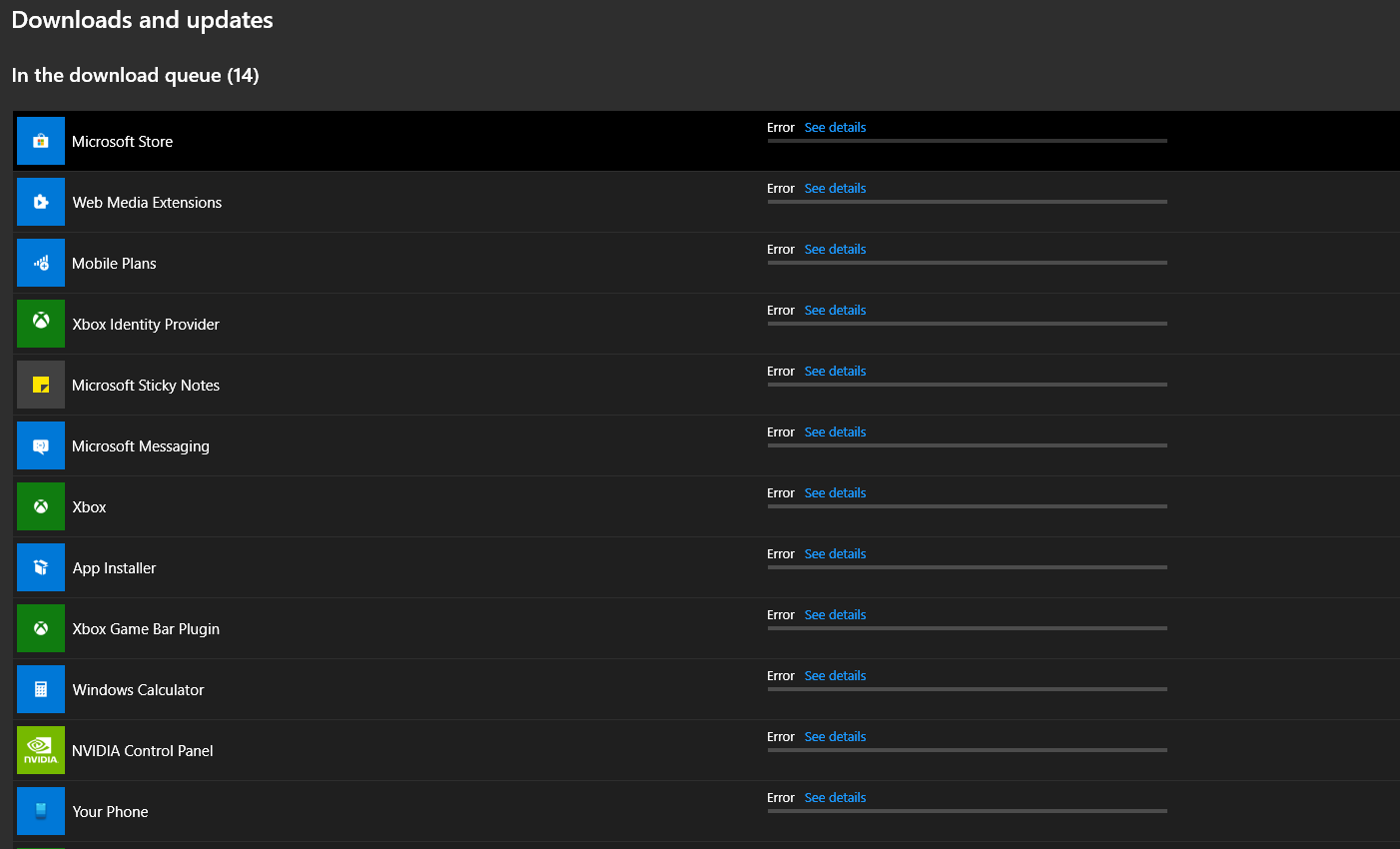Click the Xbox Game Bar Plugin icon
Screen dimensions: 1400x849
40,628
